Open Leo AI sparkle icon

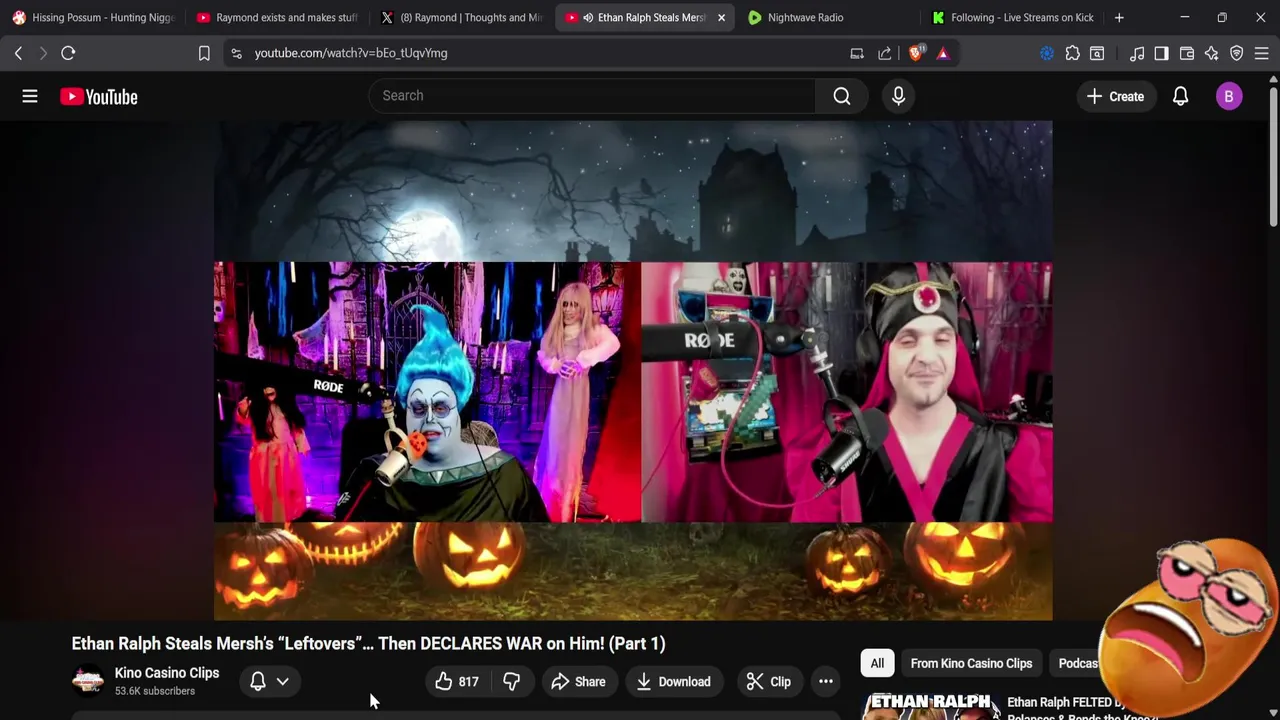coord(1212,53)
